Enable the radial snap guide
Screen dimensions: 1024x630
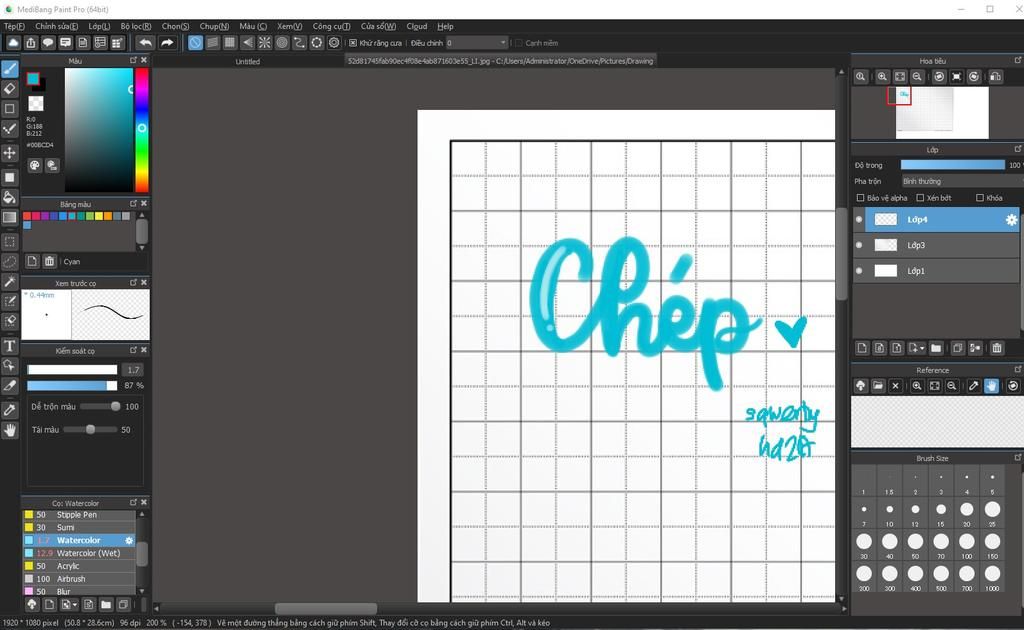264,43
